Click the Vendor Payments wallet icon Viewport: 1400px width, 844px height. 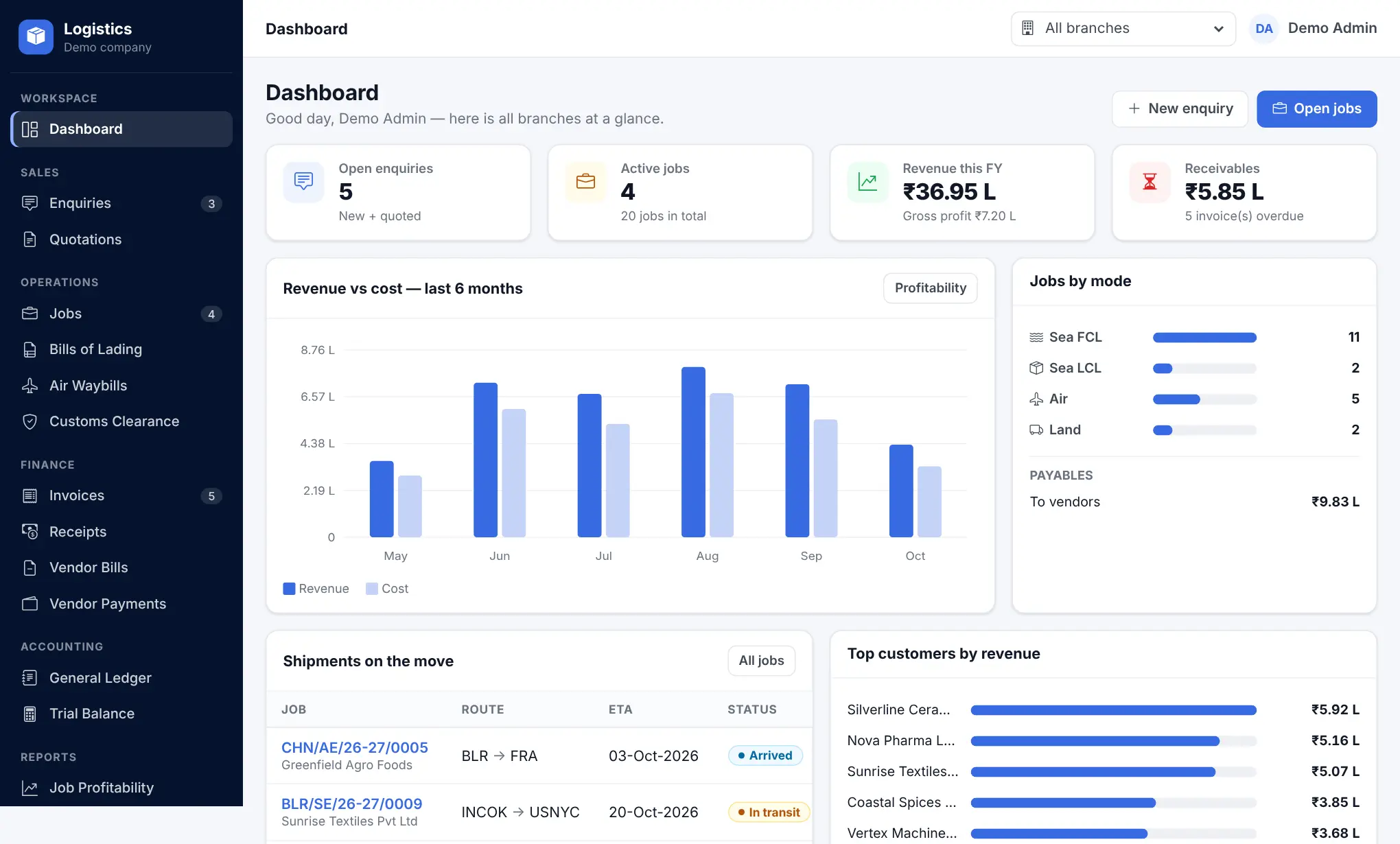point(30,604)
